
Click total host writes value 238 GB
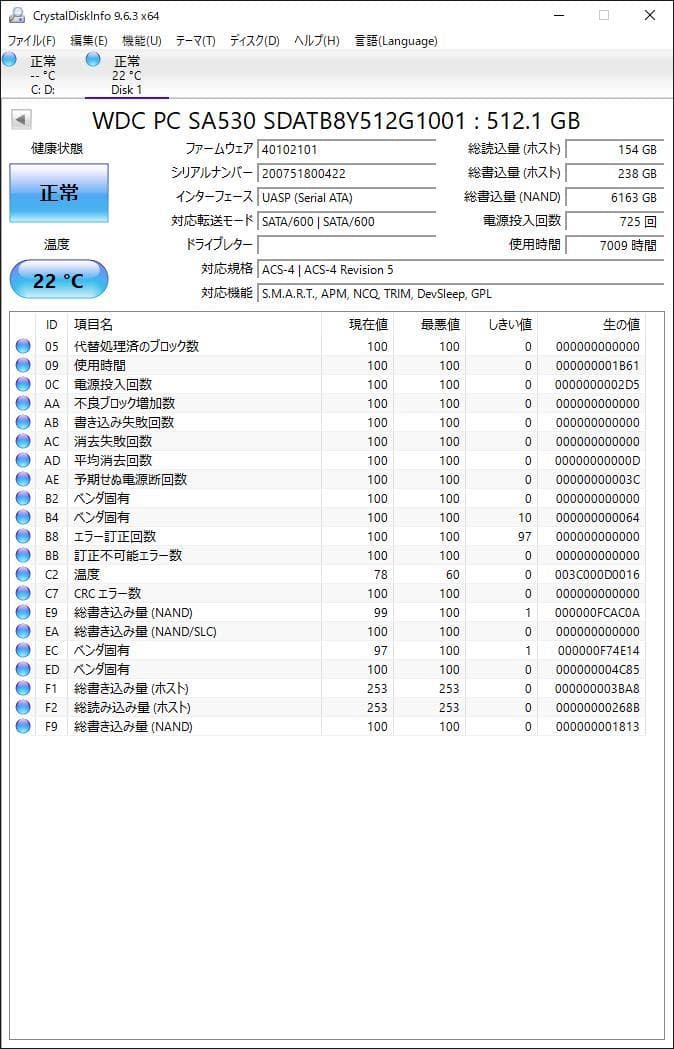pyautogui.click(x=615, y=173)
